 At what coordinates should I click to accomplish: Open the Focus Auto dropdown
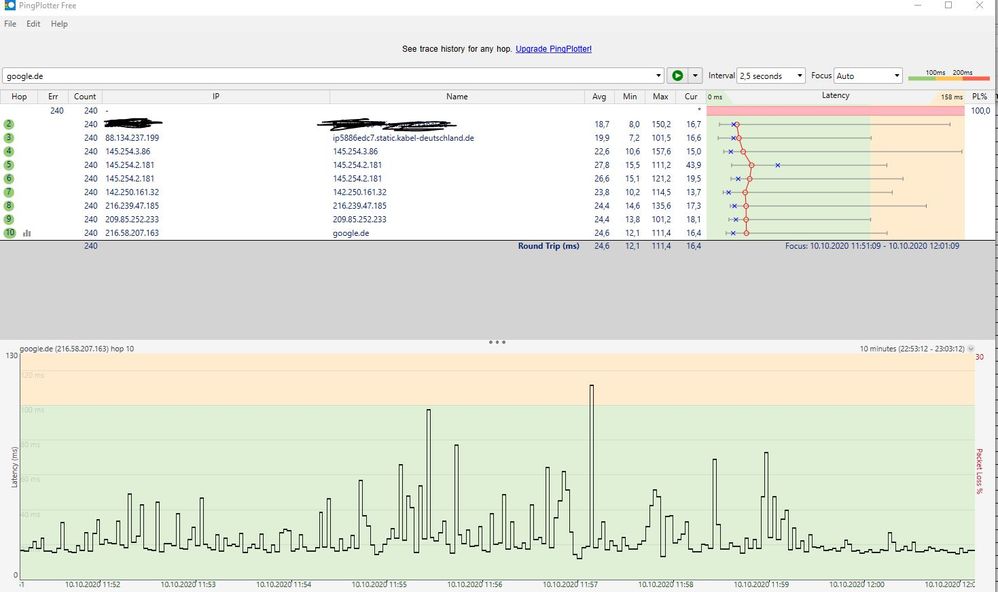(x=868, y=76)
